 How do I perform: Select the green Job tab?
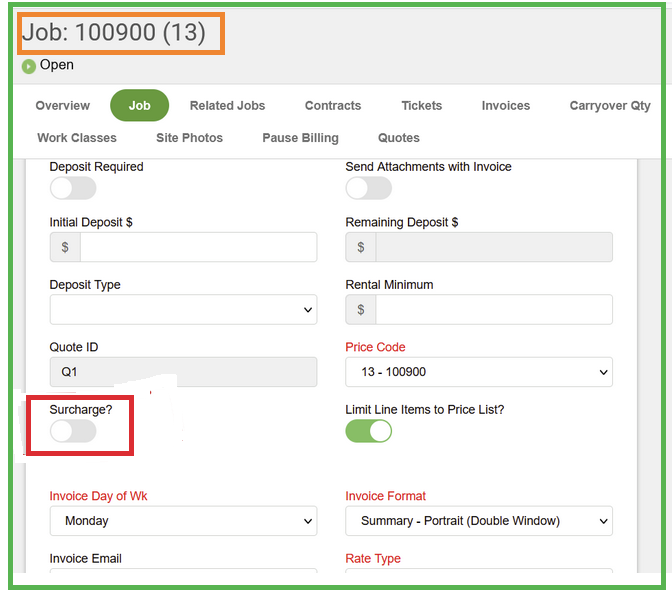pos(139,105)
